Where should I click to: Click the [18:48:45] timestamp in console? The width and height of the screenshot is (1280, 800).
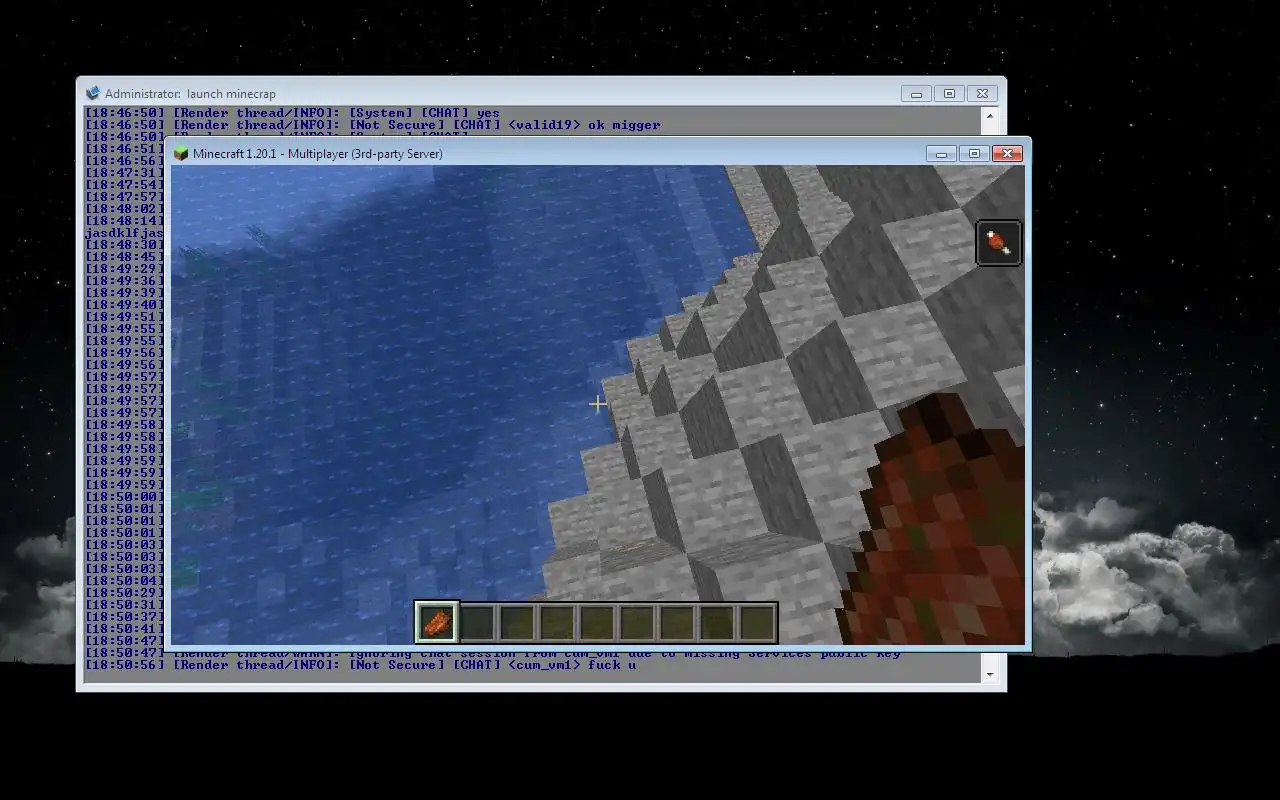pos(124,257)
